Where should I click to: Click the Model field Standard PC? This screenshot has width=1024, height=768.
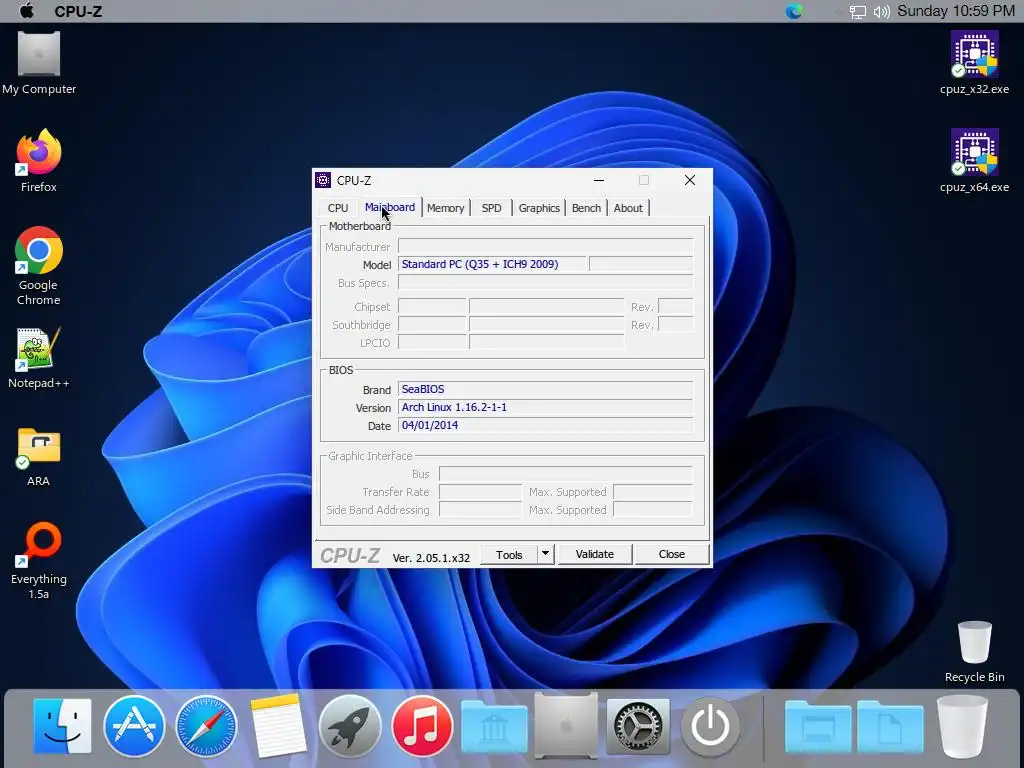[493, 264]
